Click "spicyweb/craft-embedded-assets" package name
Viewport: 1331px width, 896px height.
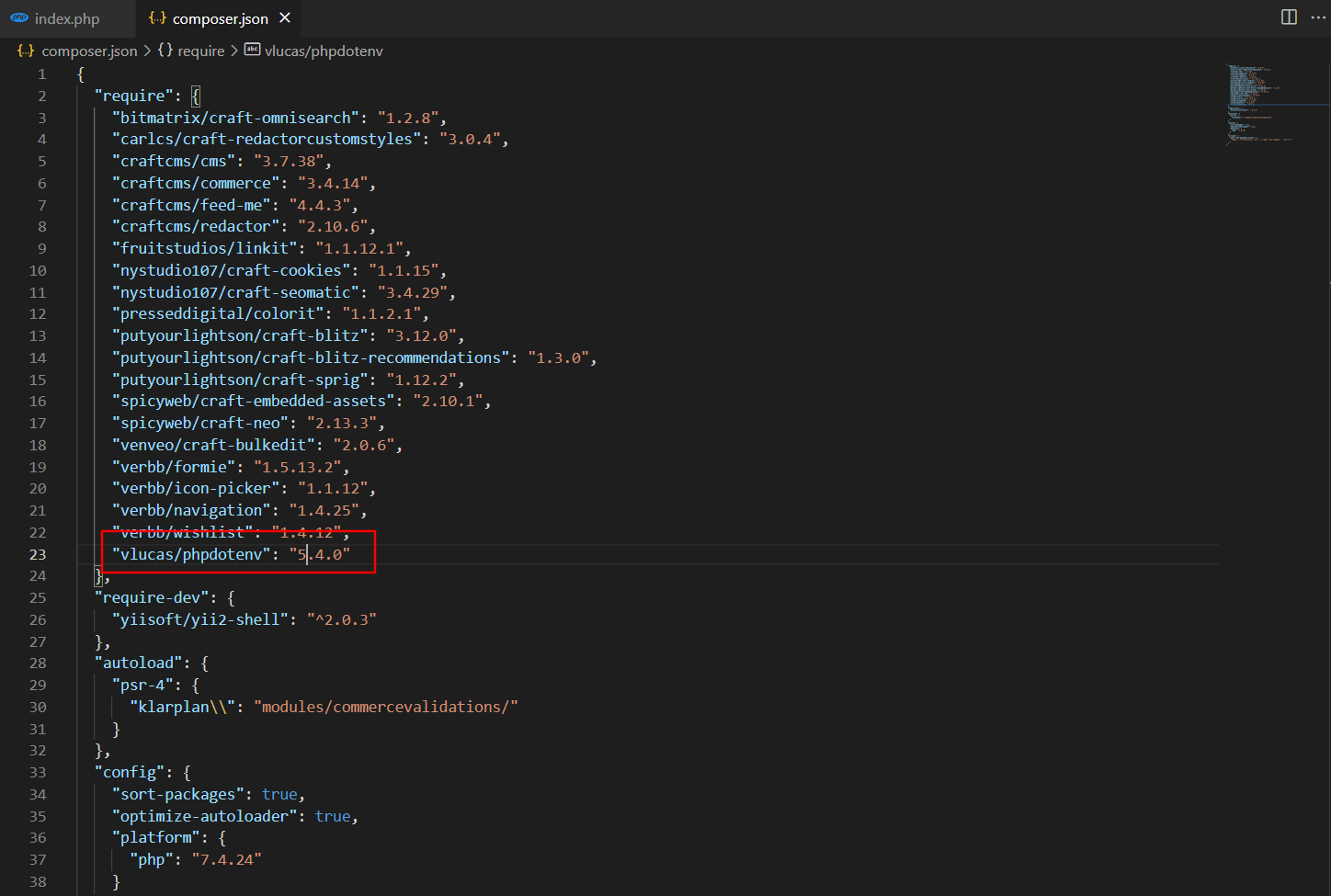point(254,401)
